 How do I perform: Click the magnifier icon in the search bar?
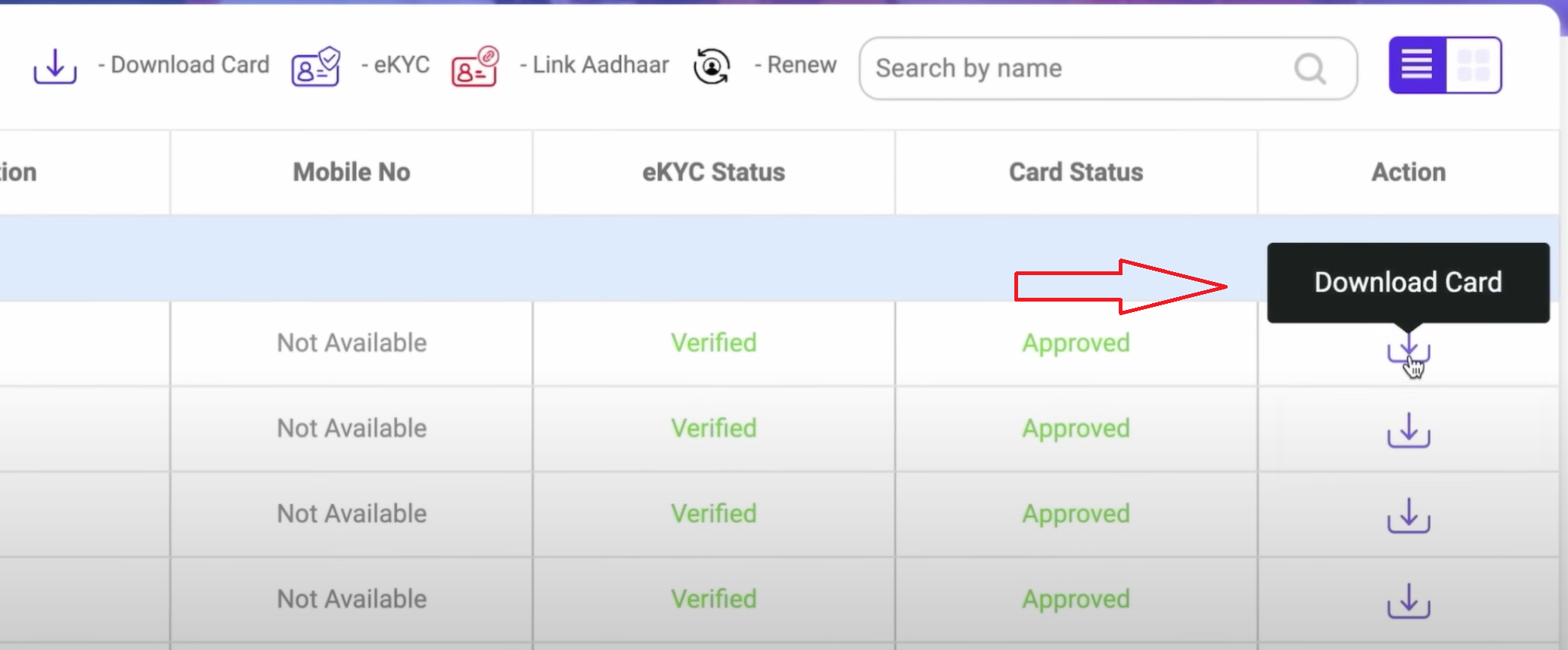(x=1308, y=70)
